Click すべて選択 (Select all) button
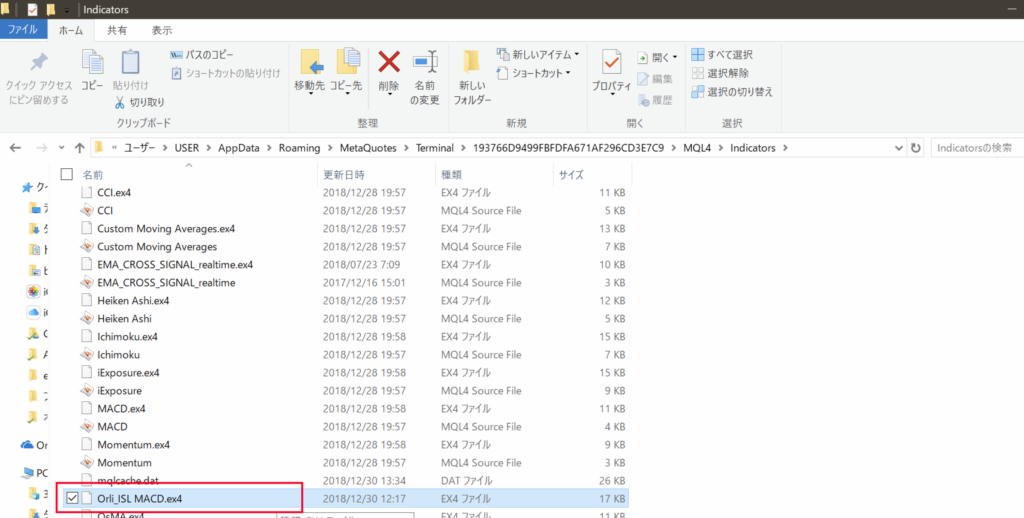The width and height of the screenshot is (1024, 518). pos(722,55)
